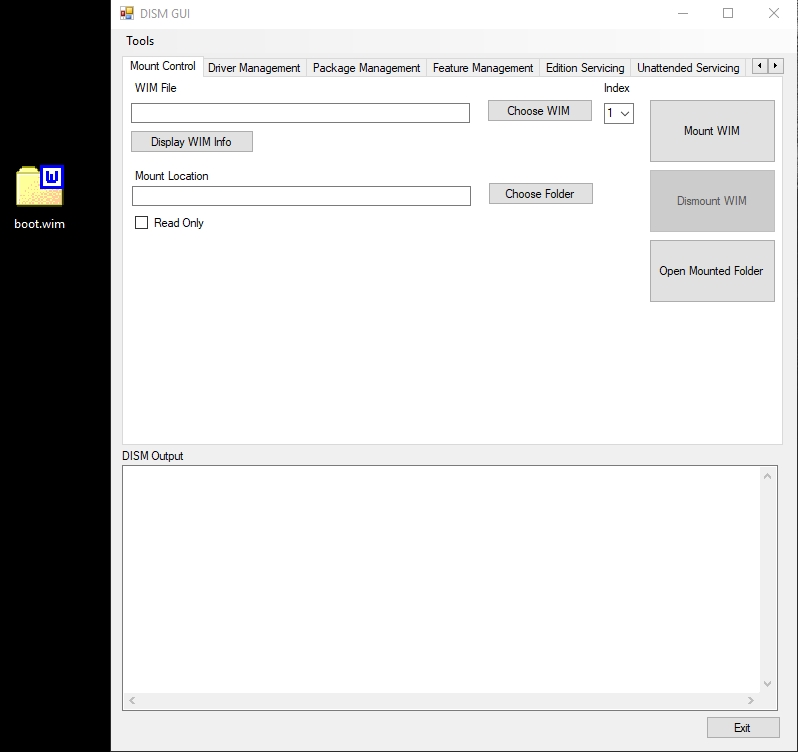This screenshot has width=798, height=752.
Task: Click the Mount WIM button
Action: click(712, 131)
